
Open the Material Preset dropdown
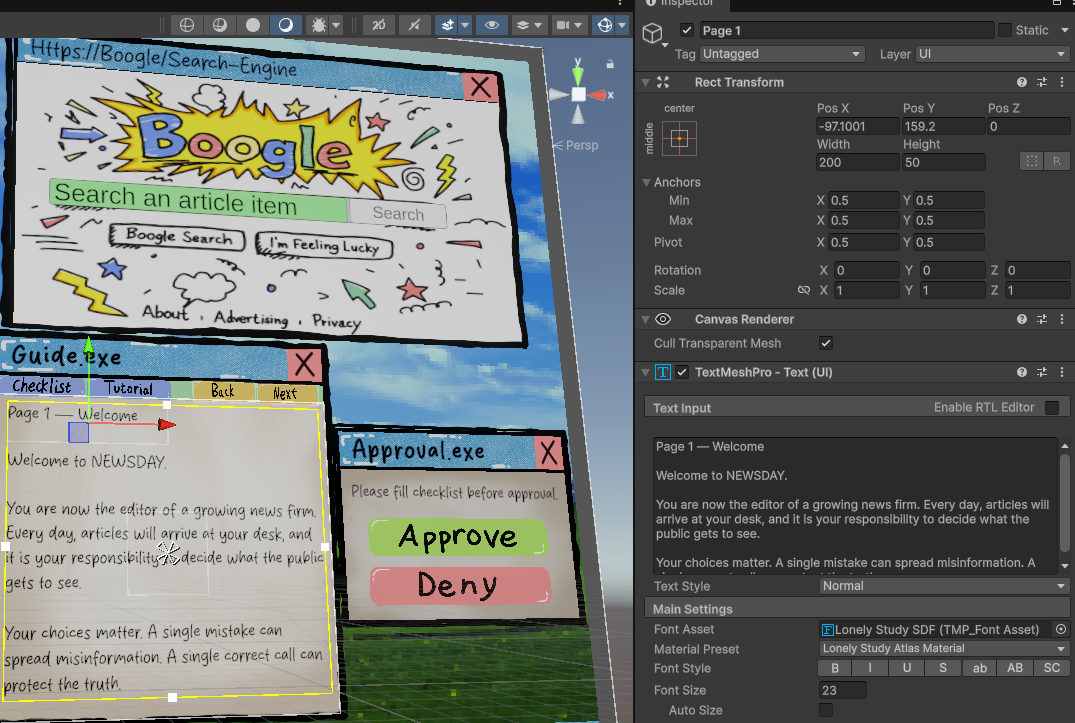coord(944,648)
